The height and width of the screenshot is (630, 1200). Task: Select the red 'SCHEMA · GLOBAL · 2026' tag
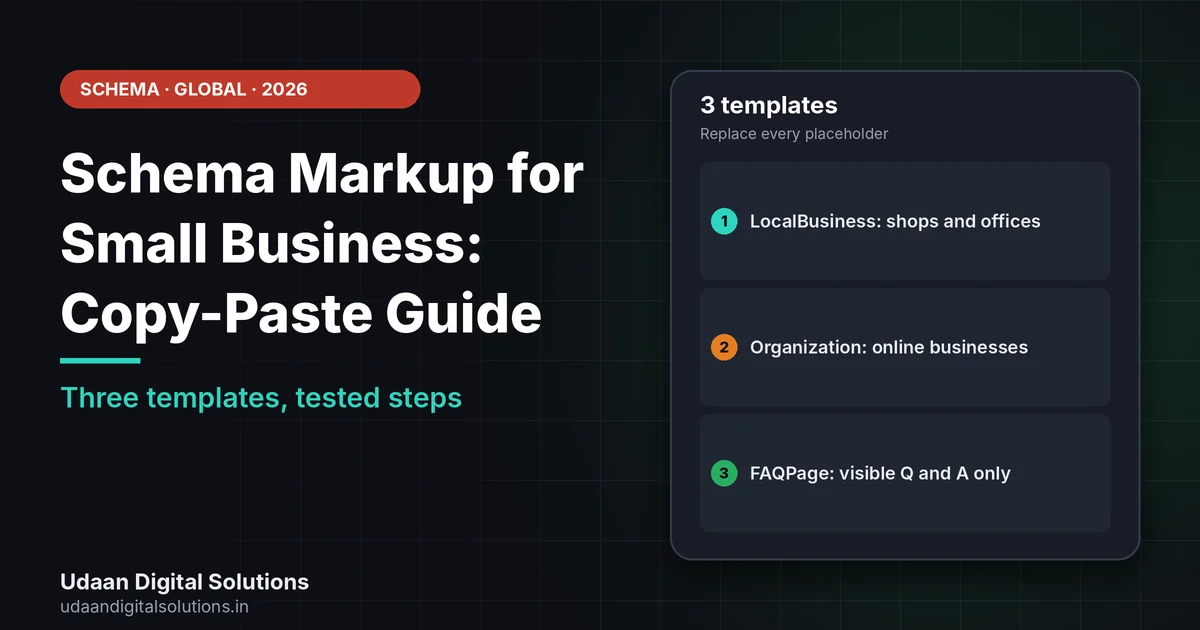coord(240,89)
